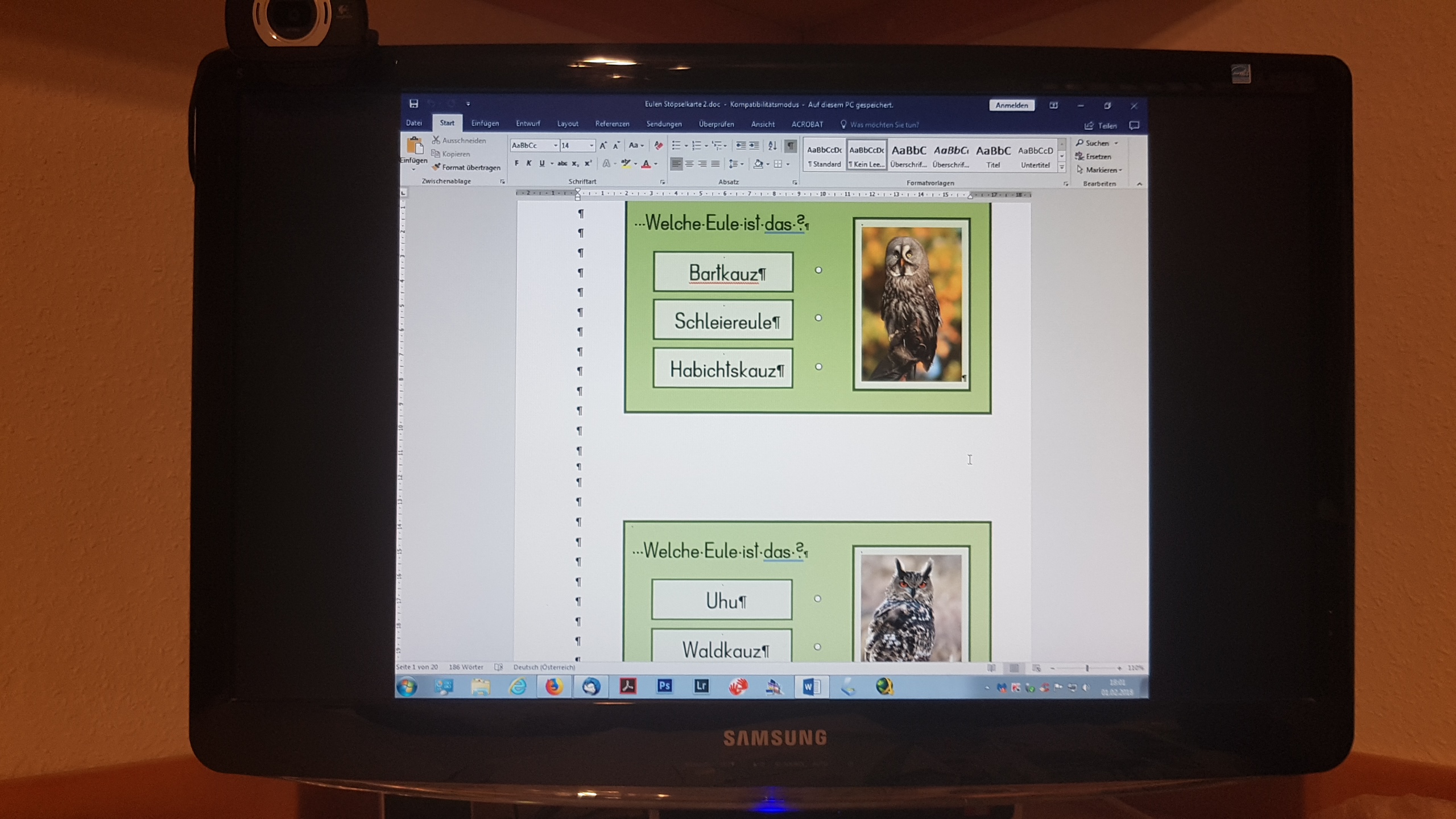The width and height of the screenshot is (1456, 819).
Task: Apply center paragraph alignment
Action: [x=689, y=164]
